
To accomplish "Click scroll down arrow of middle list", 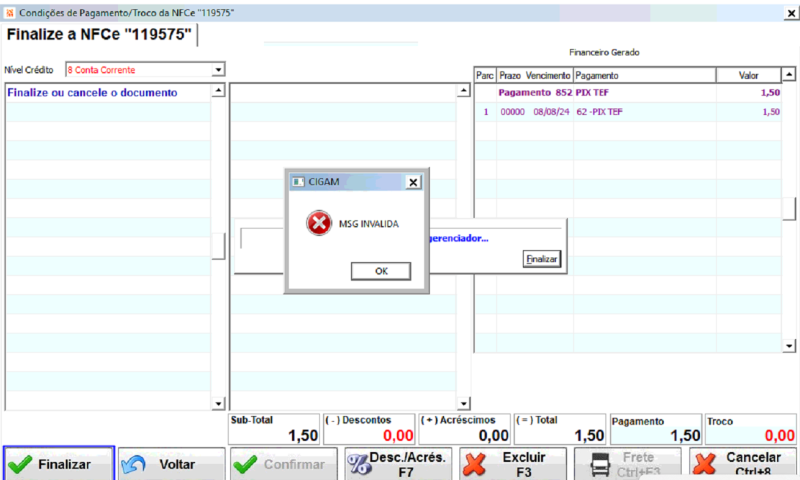I will point(463,403).
